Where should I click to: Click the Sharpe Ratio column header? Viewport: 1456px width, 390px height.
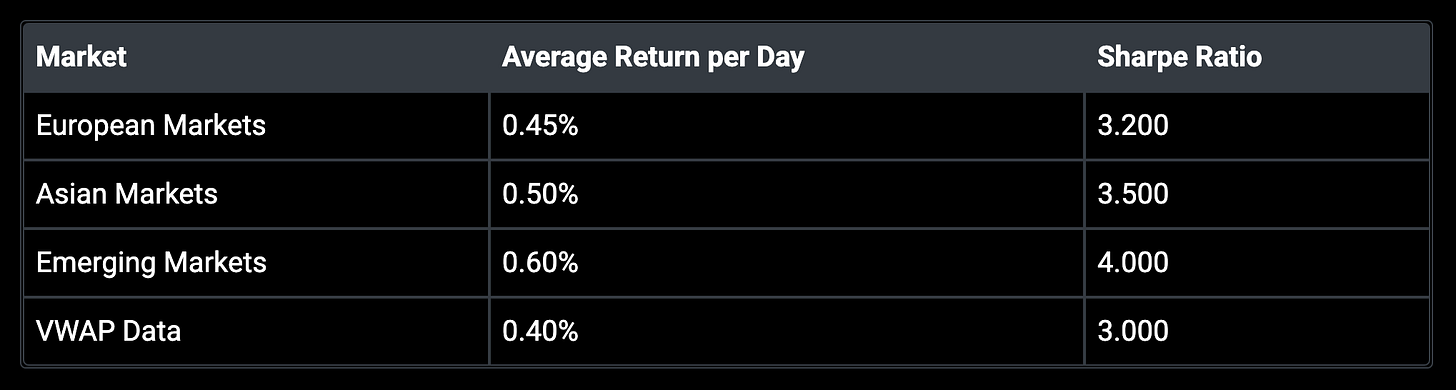[1179, 58]
